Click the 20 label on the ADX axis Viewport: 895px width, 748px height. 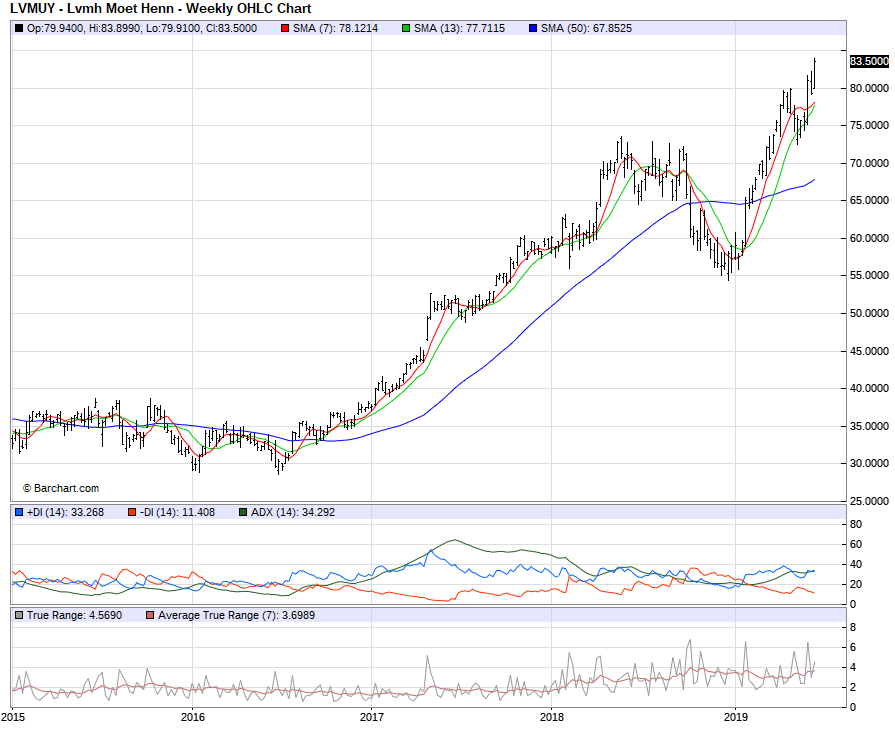856,584
